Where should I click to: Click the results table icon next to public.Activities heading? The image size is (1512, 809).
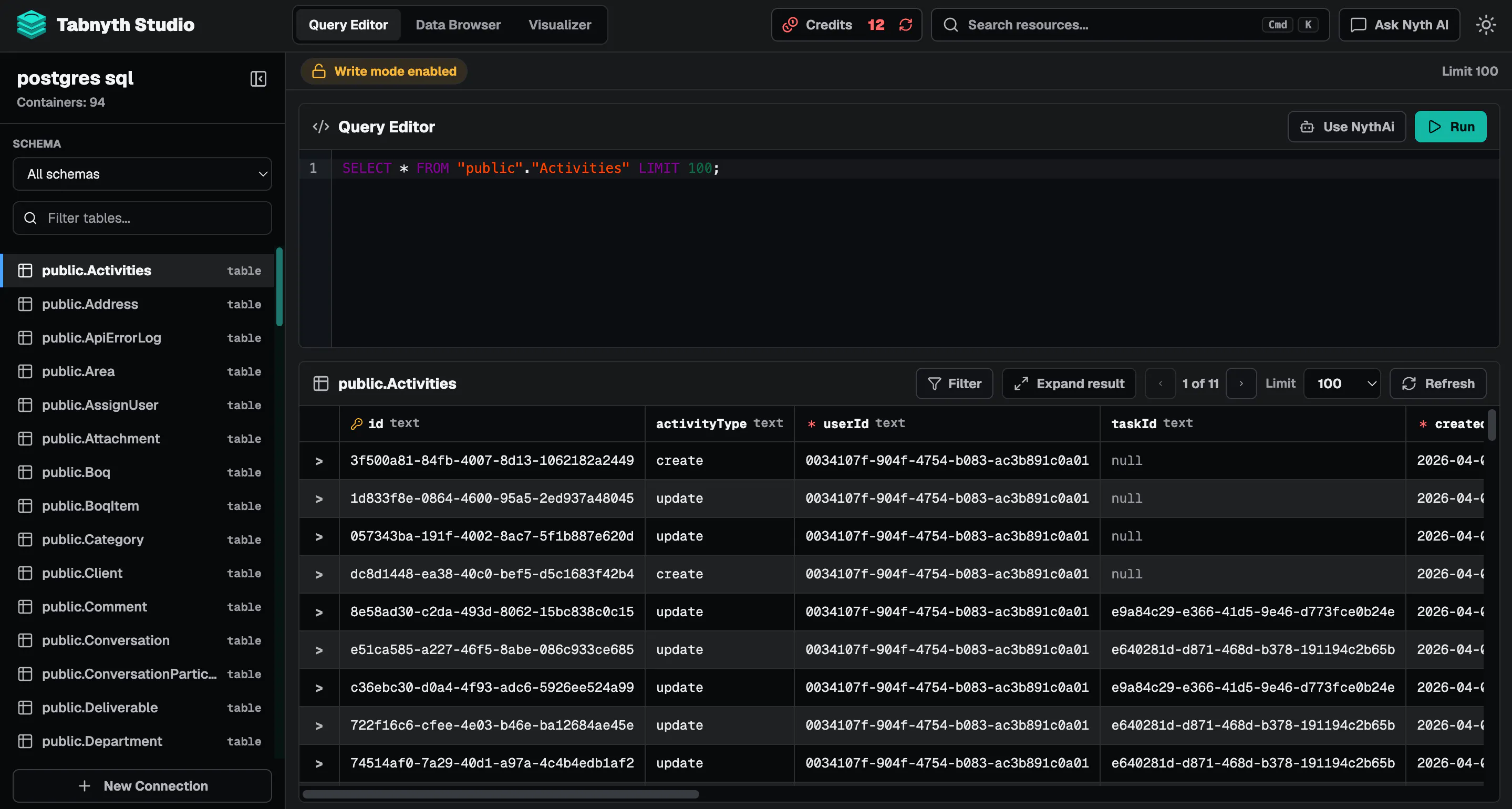pyautogui.click(x=320, y=383)
